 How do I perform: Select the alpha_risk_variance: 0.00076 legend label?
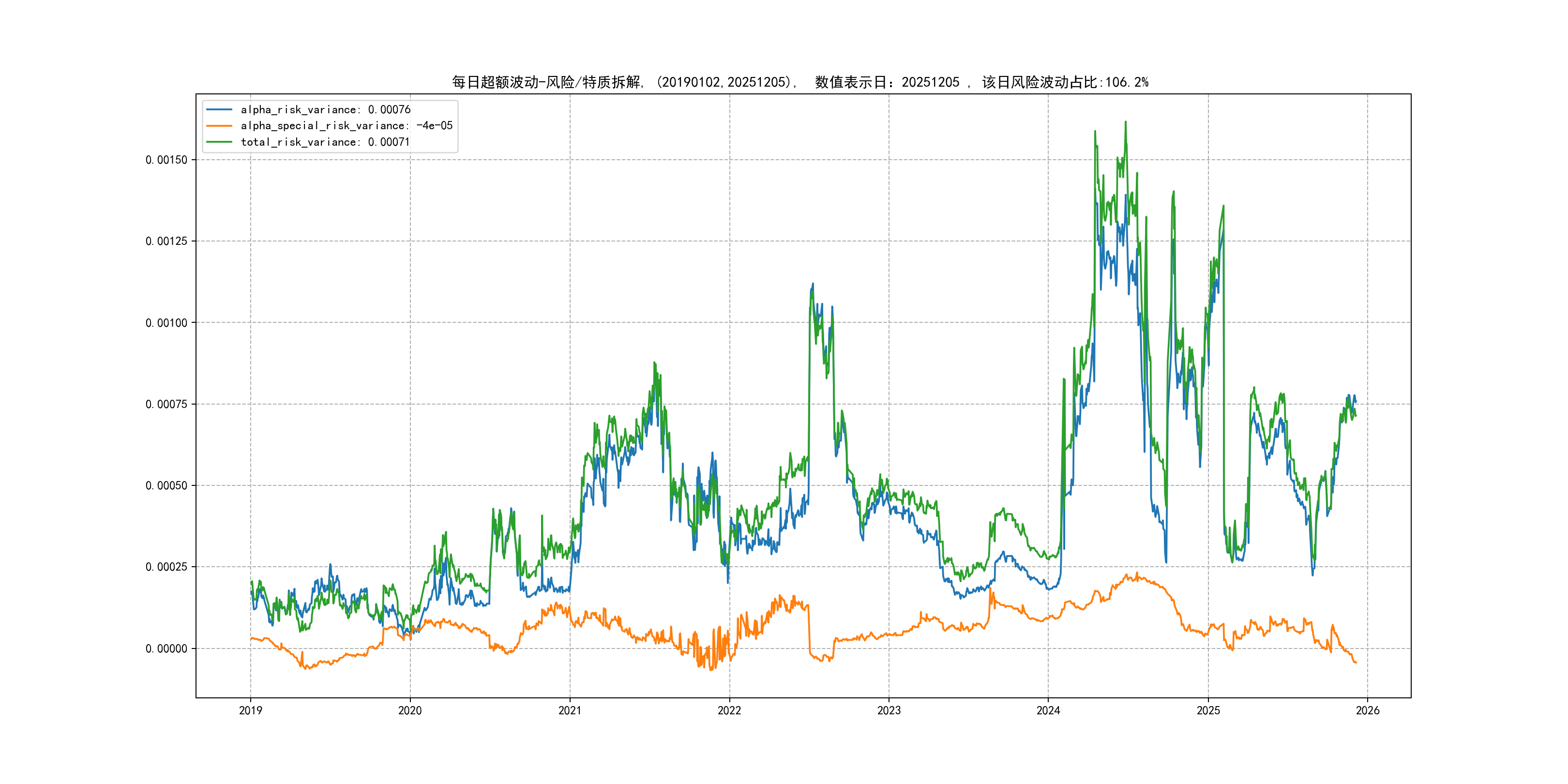pos(326,109)
